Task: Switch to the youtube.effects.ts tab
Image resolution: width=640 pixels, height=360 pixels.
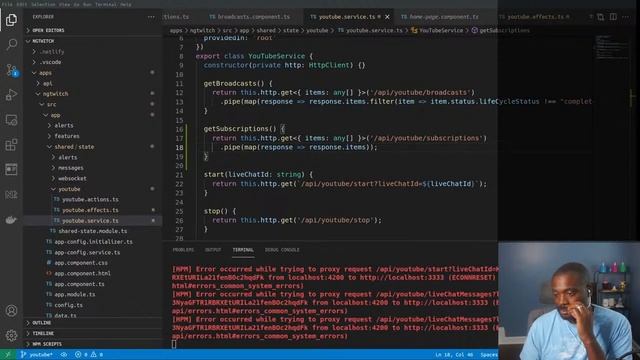Action: point(535,17)
